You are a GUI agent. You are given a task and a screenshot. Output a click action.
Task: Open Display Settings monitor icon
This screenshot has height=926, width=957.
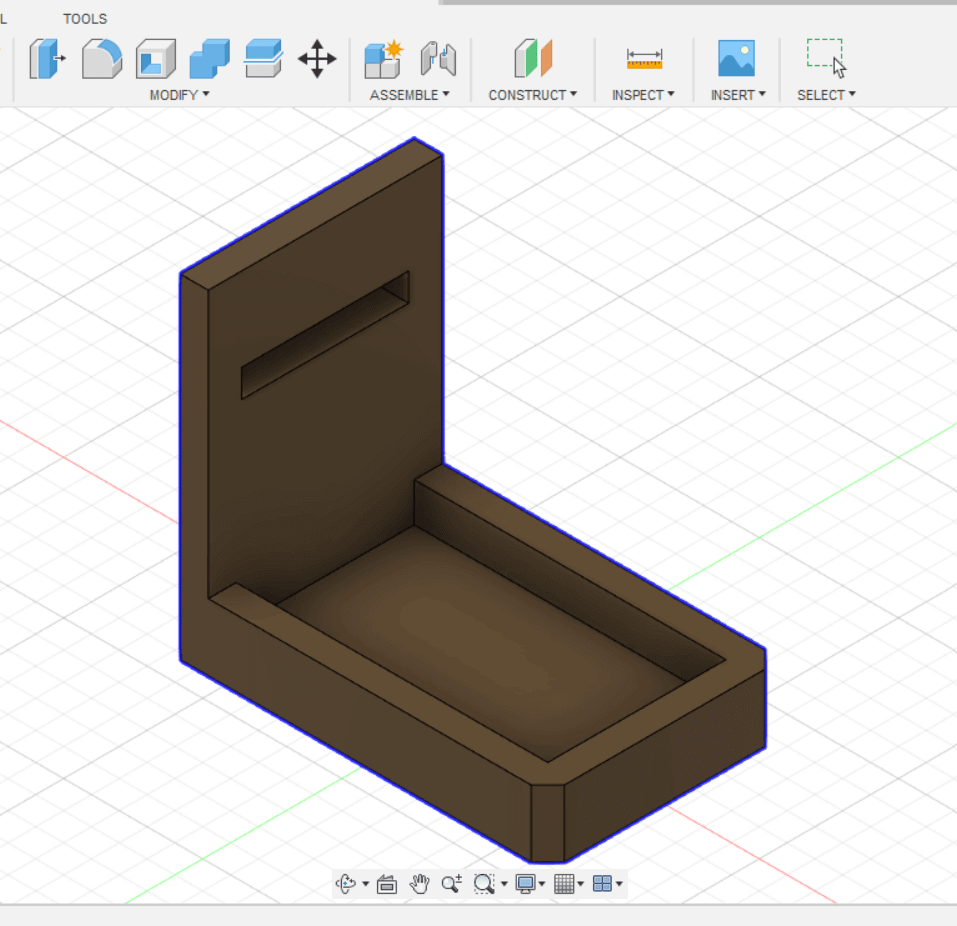click(525, 884)
